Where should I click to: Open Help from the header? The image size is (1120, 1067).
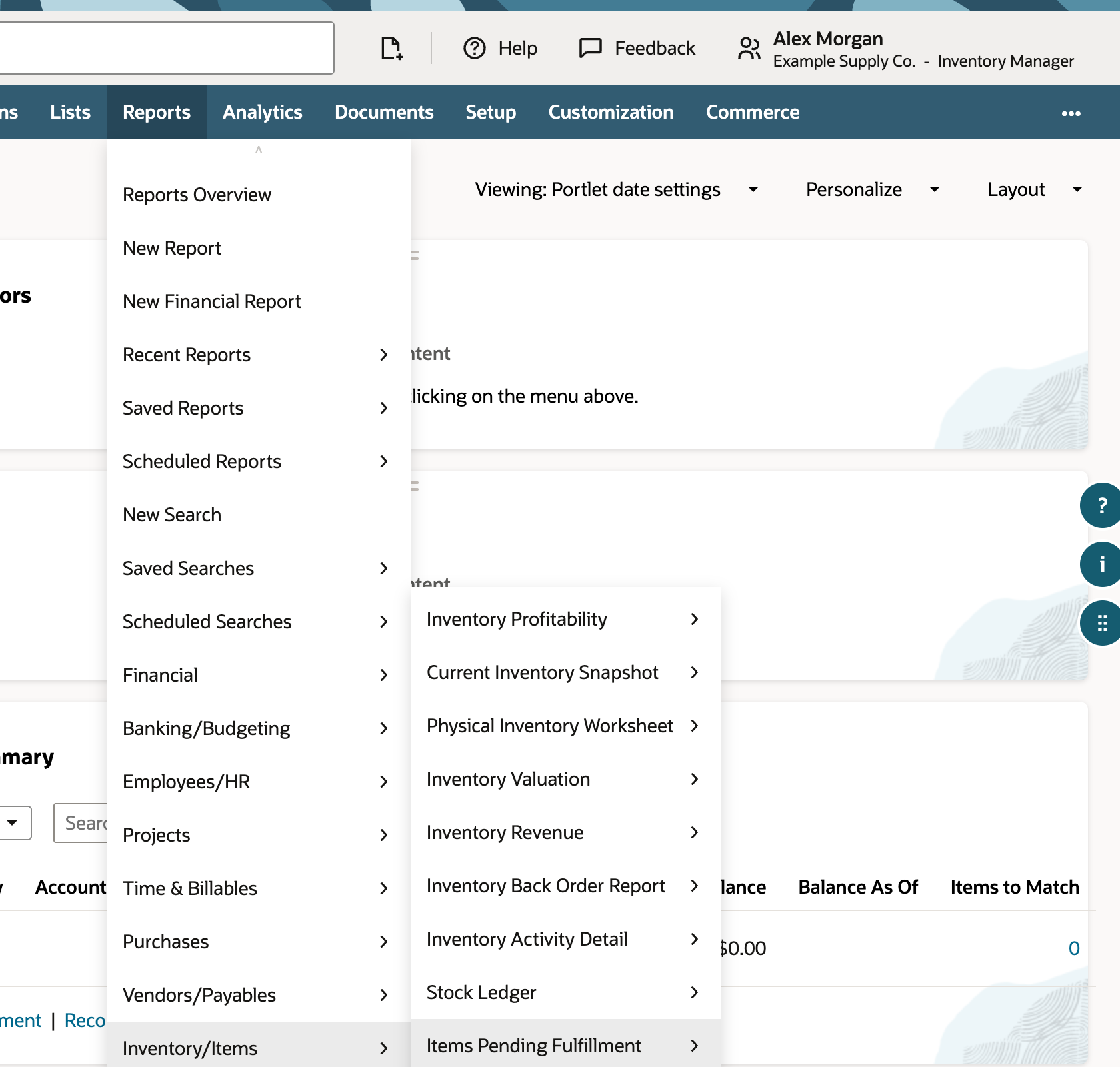tap(500, 48)
